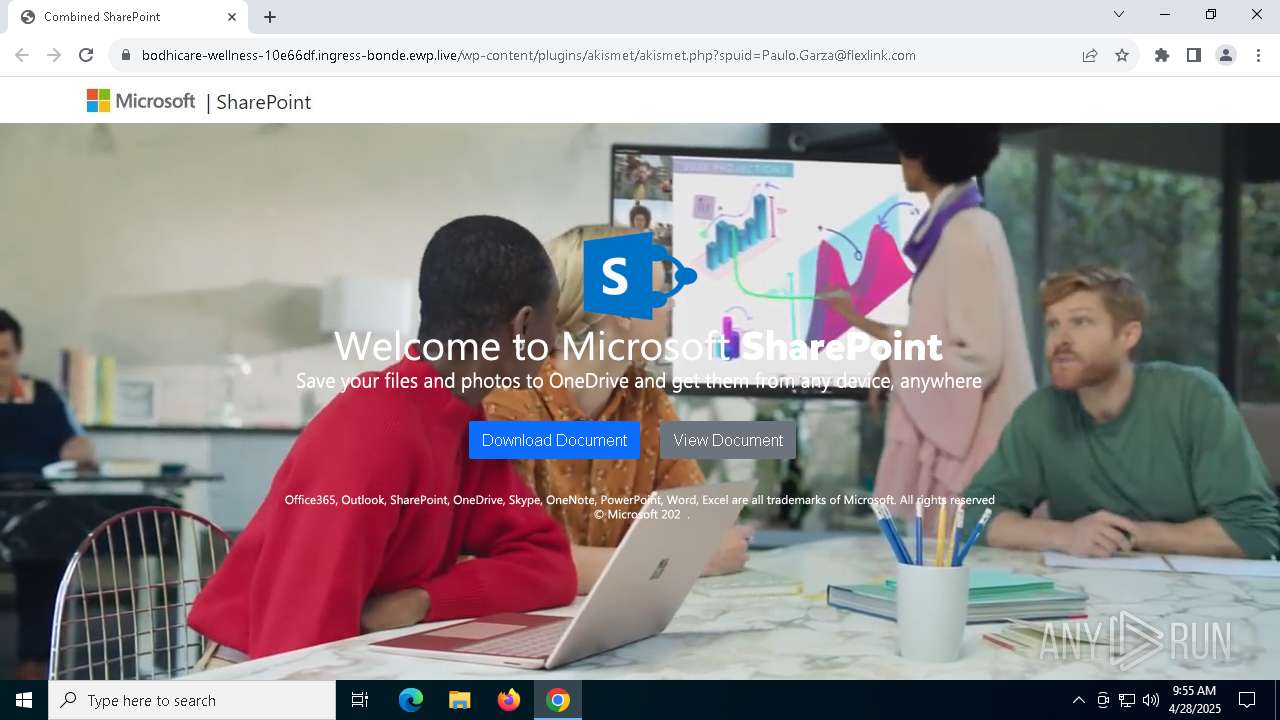Click the large SharePoint S logo
1280x720 pixels.
click(x=639, y=275)
